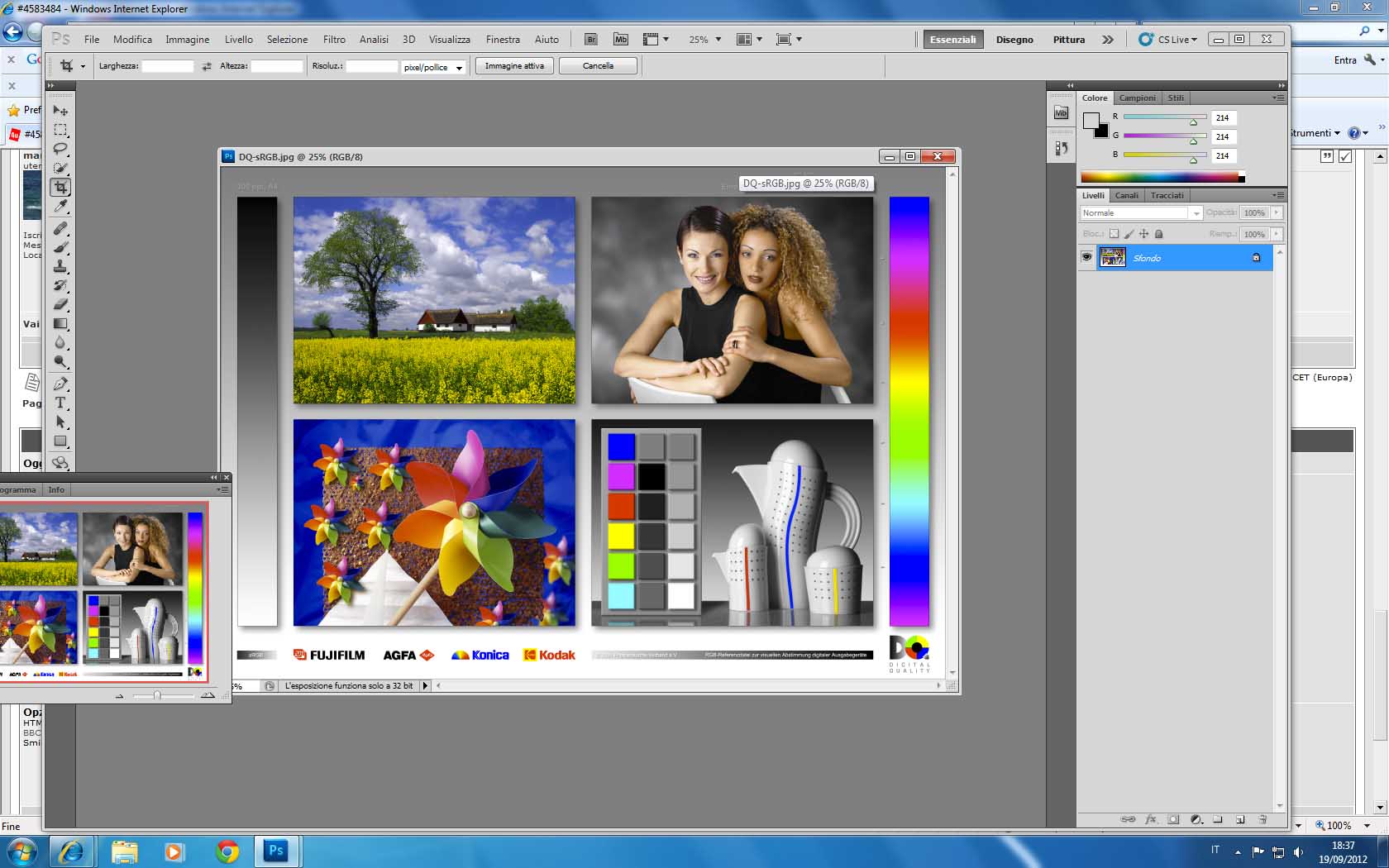Toggle lock transparent pixels in Livelli panel
This screenshot has width=1389, height=868.
[1114, 234]
